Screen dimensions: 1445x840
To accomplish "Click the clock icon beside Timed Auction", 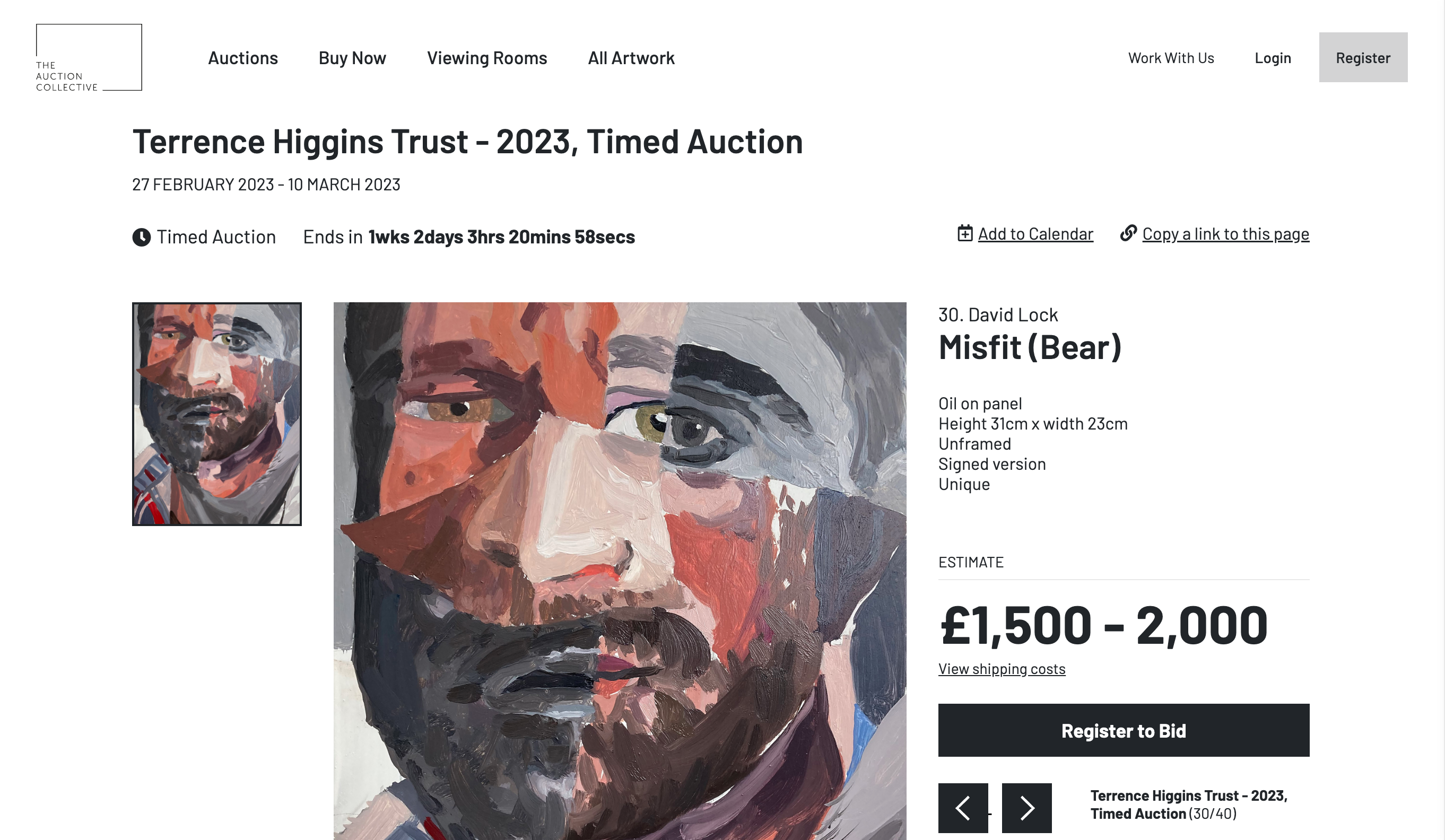I will pyautogui.click(x=141, y=237).
